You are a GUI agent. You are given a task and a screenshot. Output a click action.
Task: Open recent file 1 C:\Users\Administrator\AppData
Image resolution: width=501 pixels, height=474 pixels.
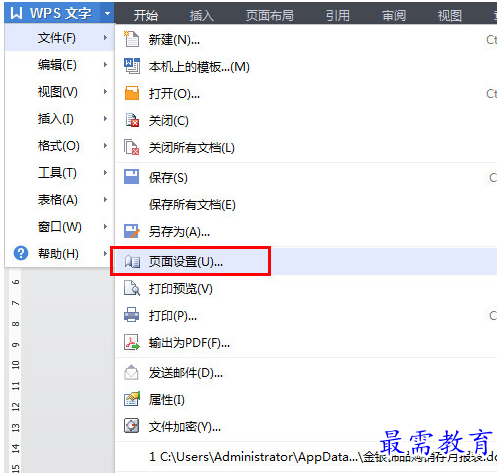(x=306, y=456)
